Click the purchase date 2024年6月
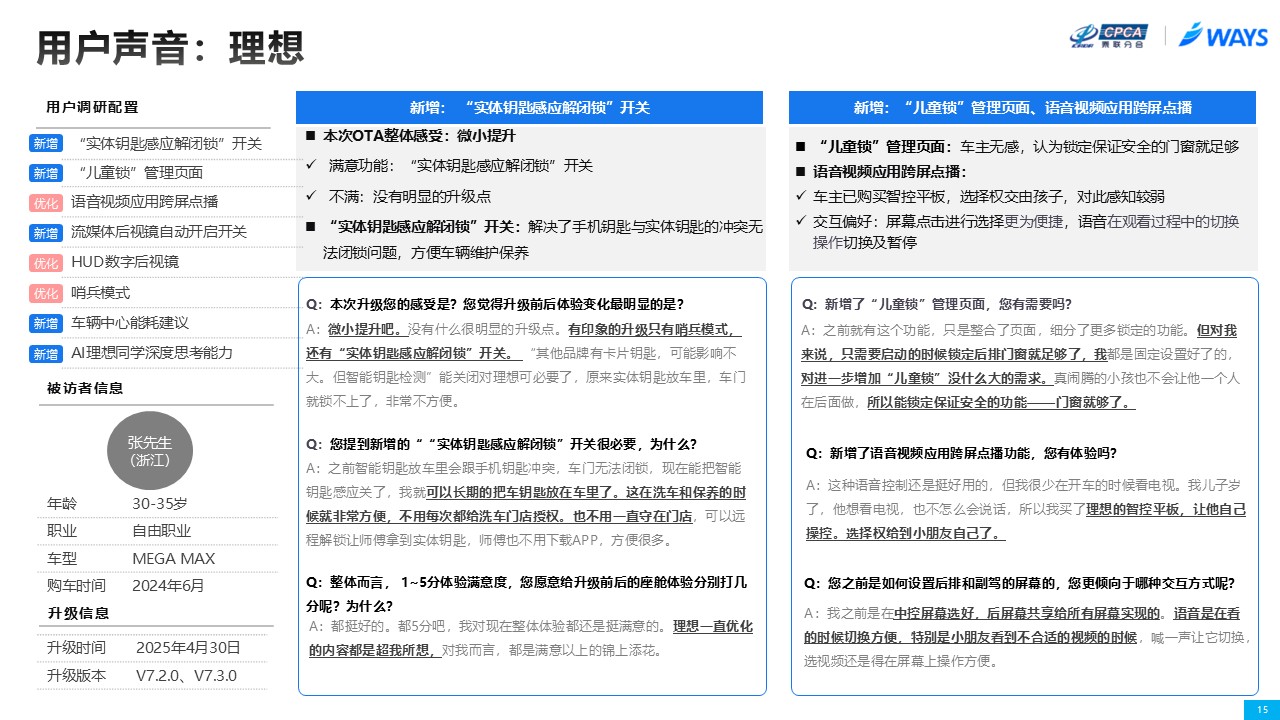1280x720 pixels. coord(168,585)
